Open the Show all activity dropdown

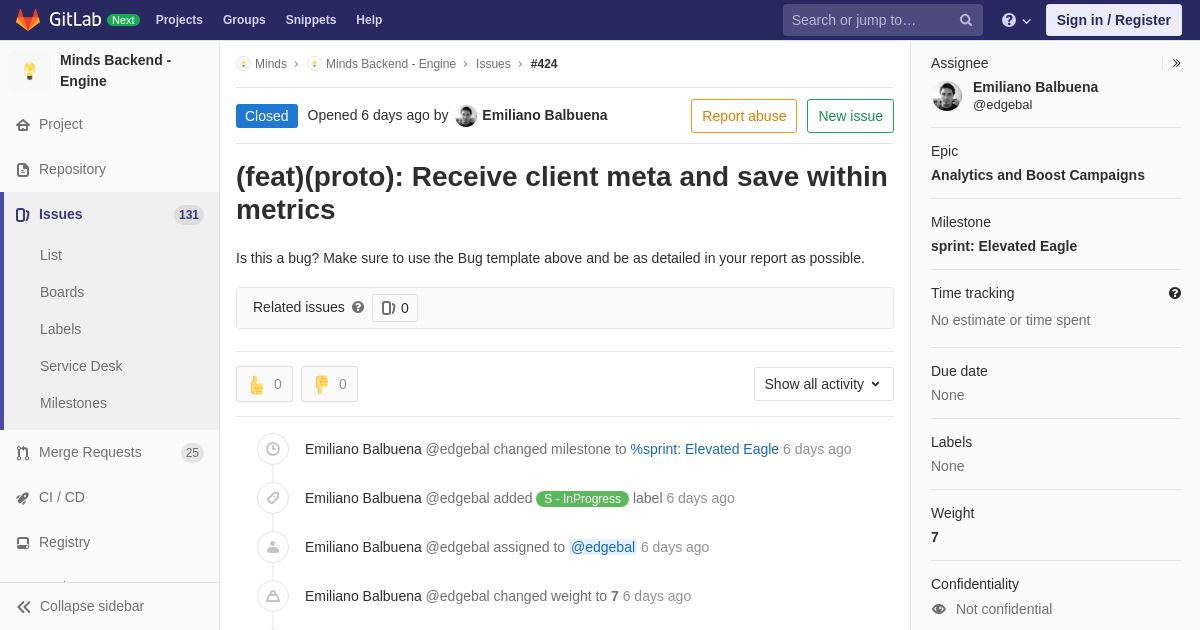pyautogui.click(x=823, y=384)
